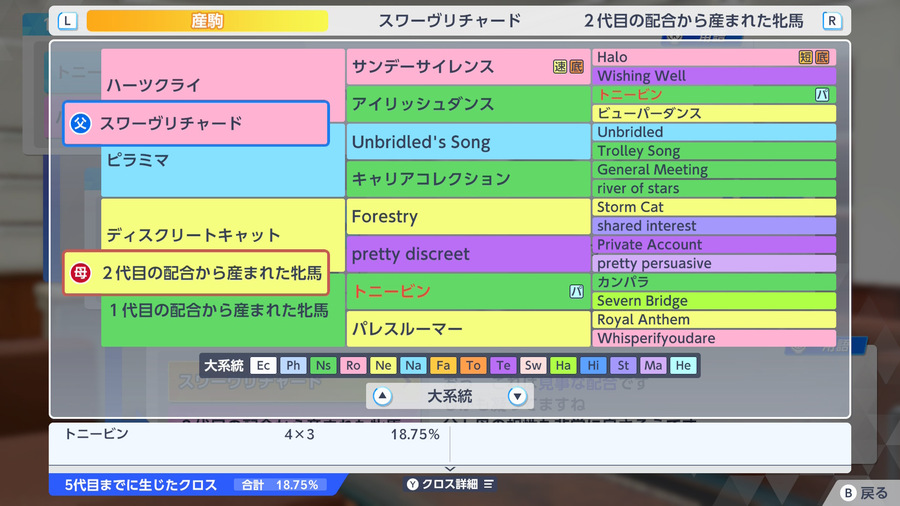Click the 底 badge on Halo
Viewport: 900px width, 506px height.
[822, 57]
